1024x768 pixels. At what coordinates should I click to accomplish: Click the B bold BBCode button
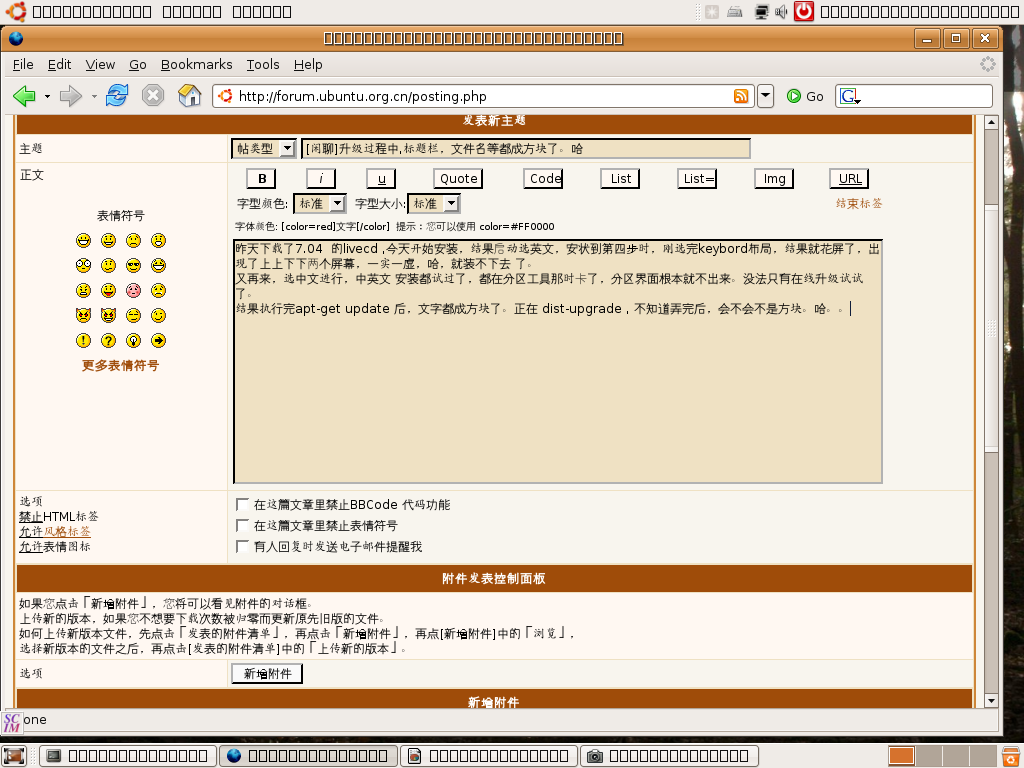click(x=262, y=179)
